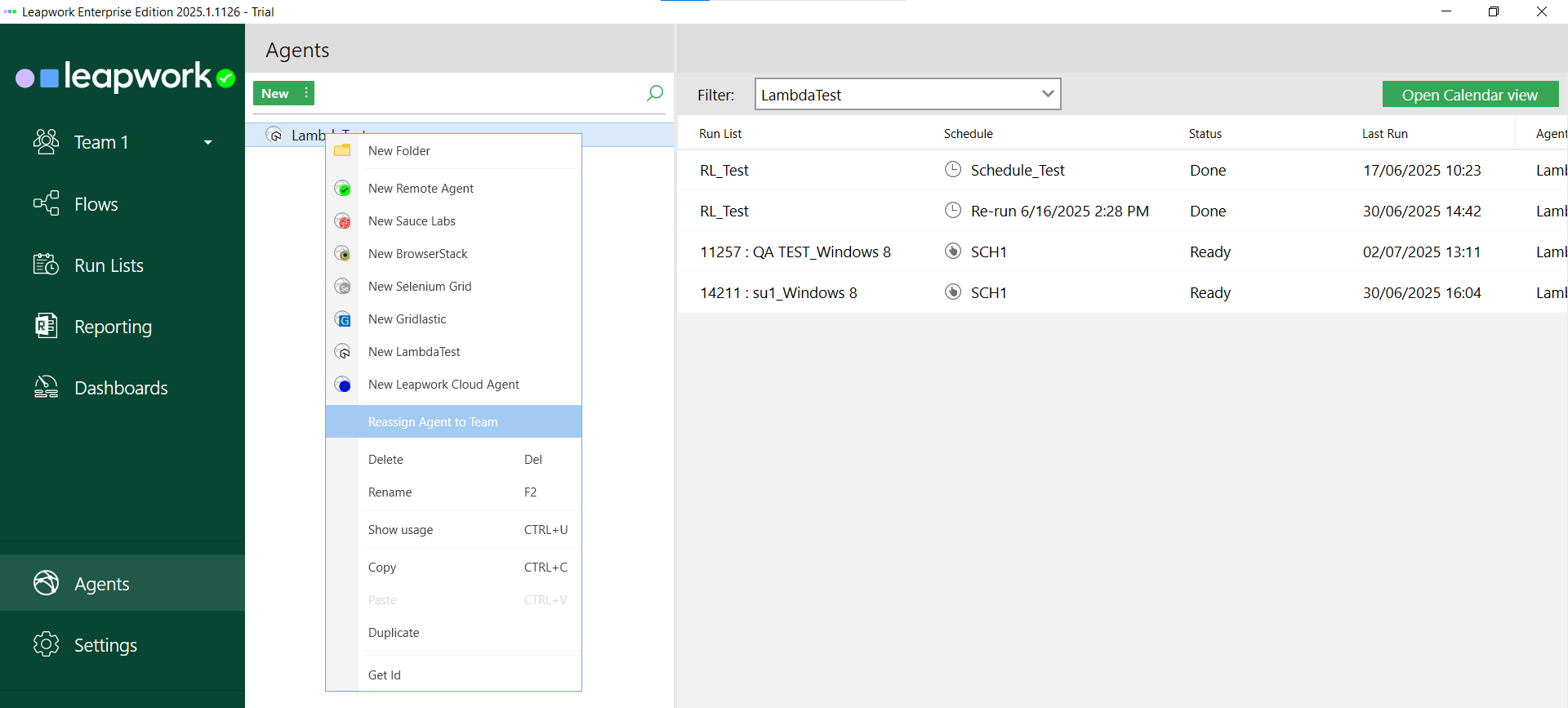Click the Selenium Grid agent icon
Image resolution: width=1568 pixels, height=708 pixels.
pos(343,287)
